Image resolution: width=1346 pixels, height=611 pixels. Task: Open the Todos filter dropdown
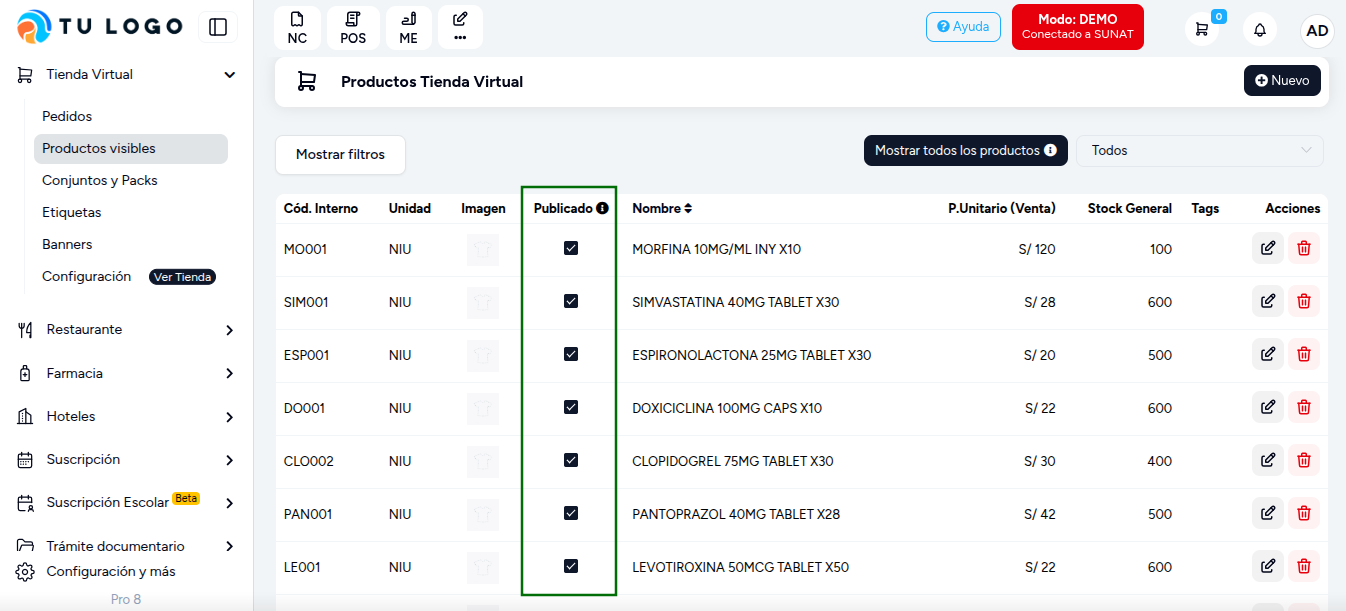click(1199, 151)
